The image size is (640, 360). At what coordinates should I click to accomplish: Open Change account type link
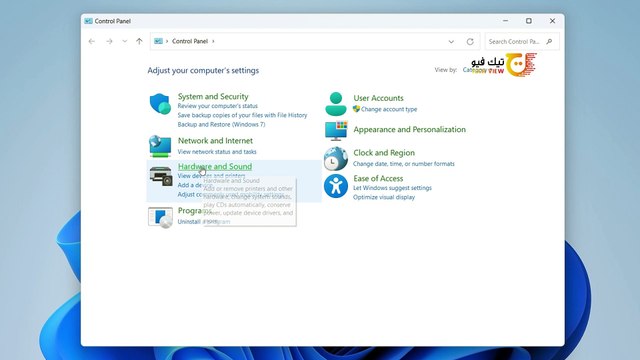click(389, 109)
